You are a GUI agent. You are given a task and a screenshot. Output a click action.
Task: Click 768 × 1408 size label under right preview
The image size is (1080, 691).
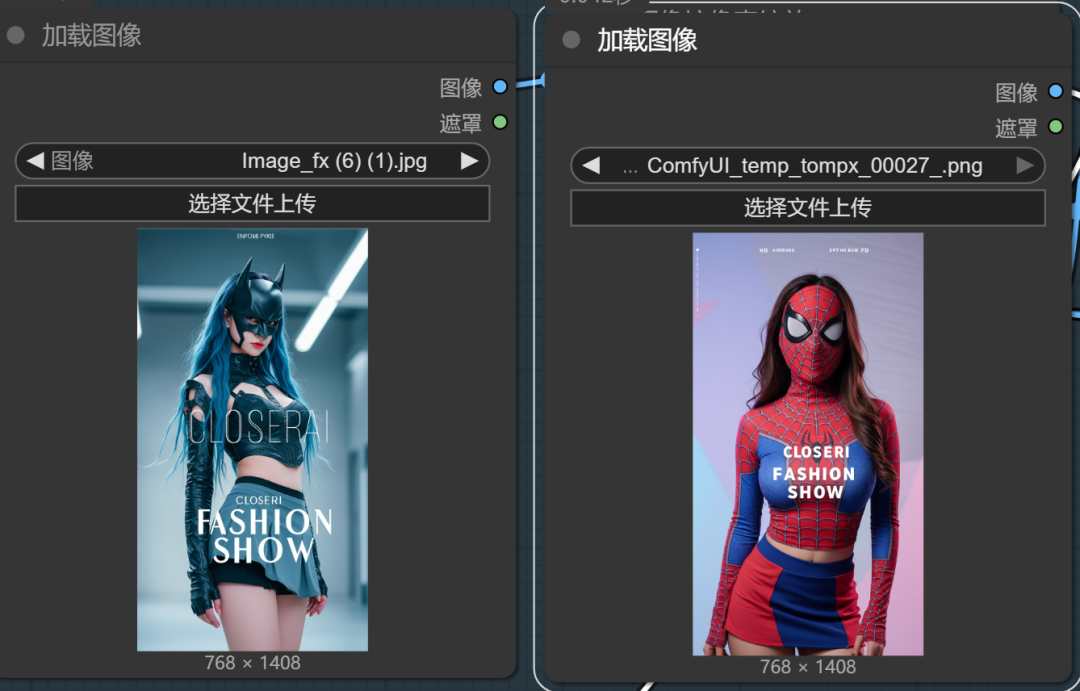[808, 667]
